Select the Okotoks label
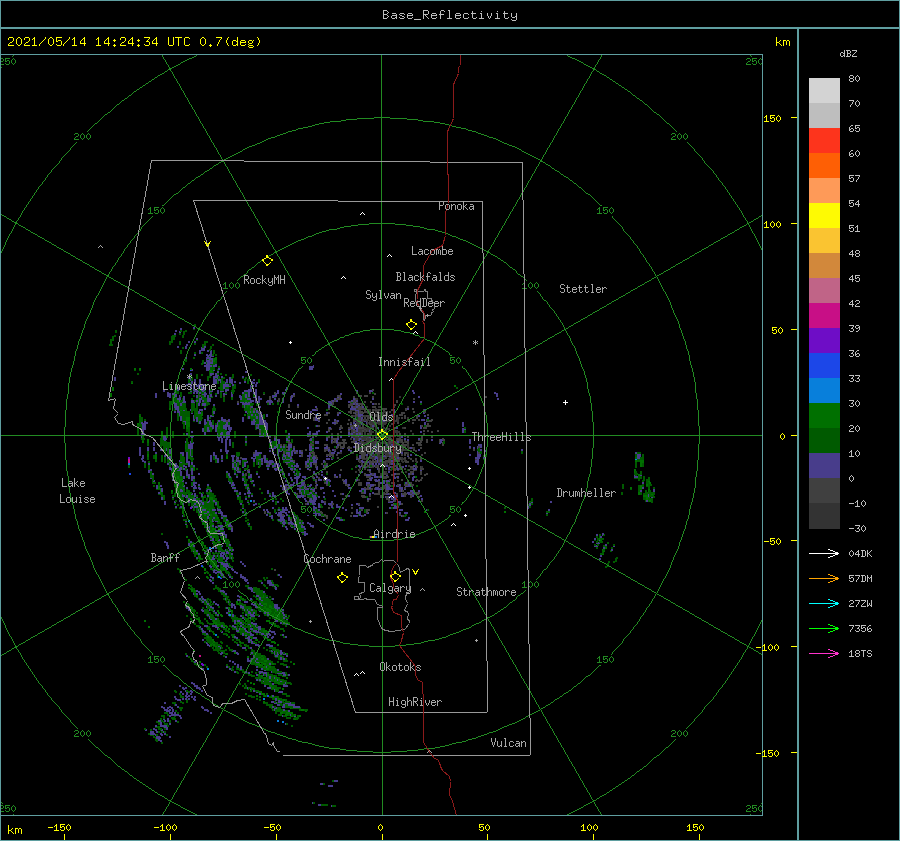The width and height of the screenshot is (900, 841). click(x=400, y=667)
